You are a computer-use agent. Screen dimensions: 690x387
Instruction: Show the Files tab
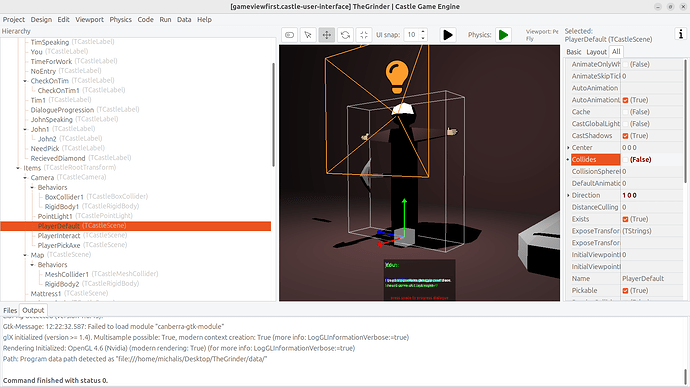click(10, 310)
